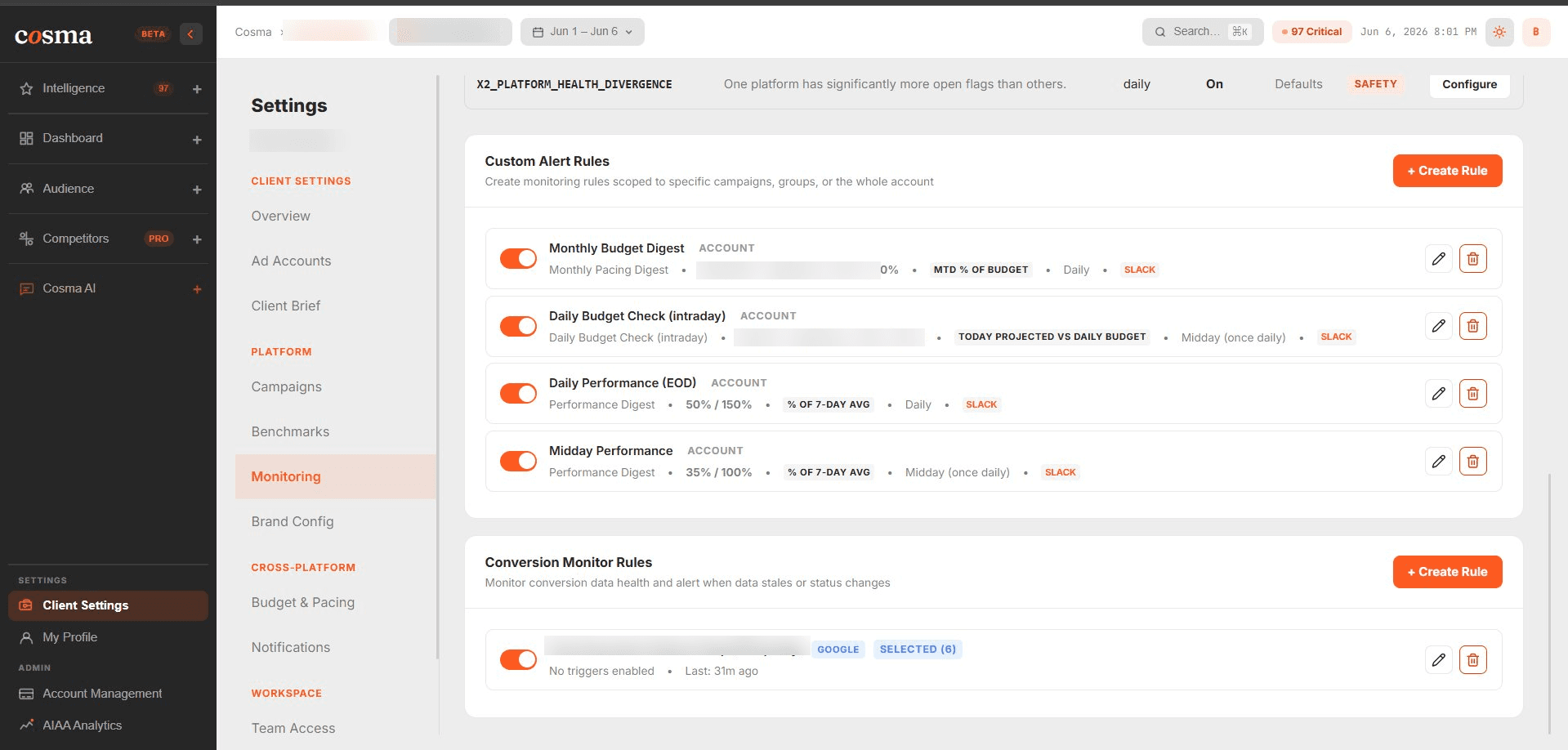Click the main content vertical scrollbar
The image size is (1568, 750).
coord(1549,603)
